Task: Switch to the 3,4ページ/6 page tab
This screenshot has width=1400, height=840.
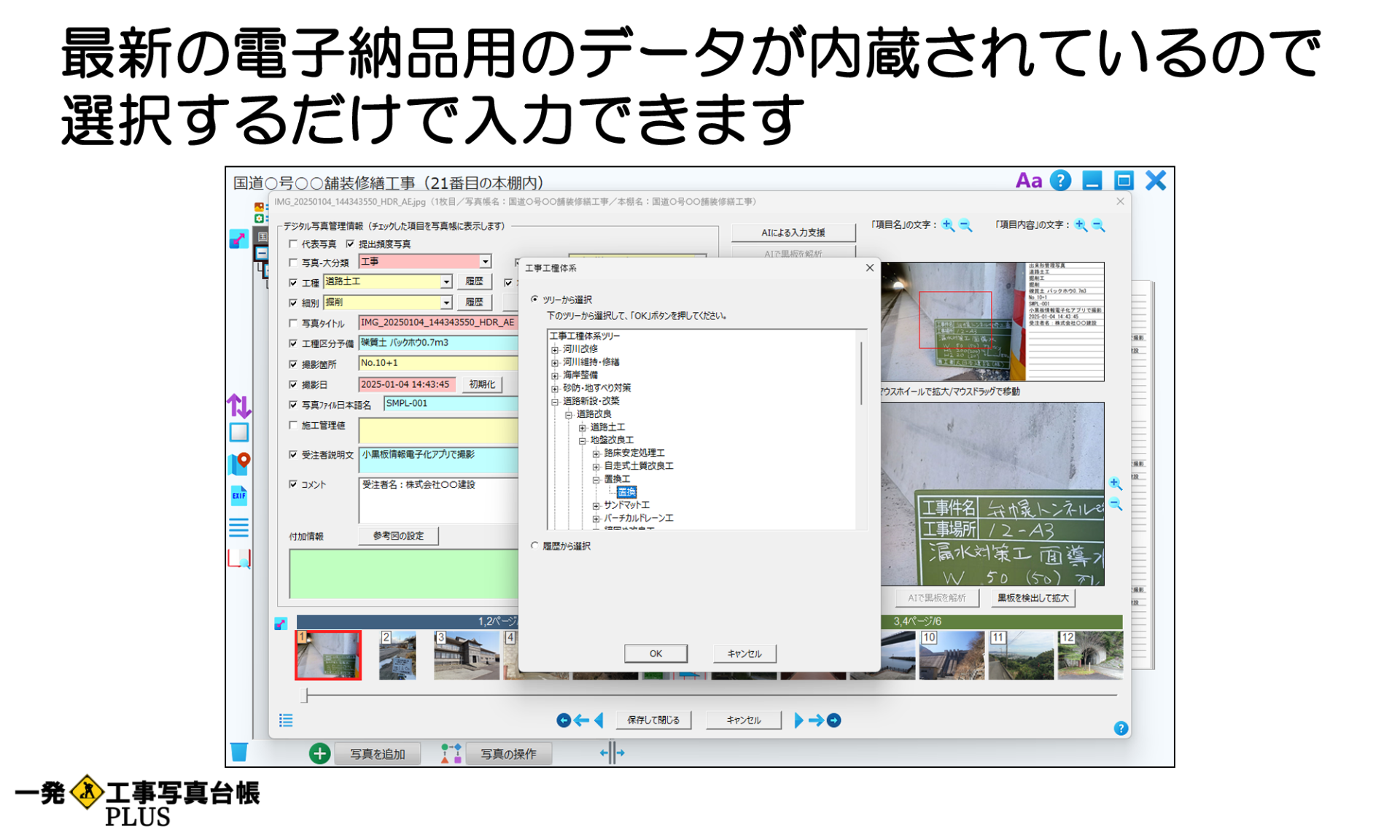Action: click(918, 622)
